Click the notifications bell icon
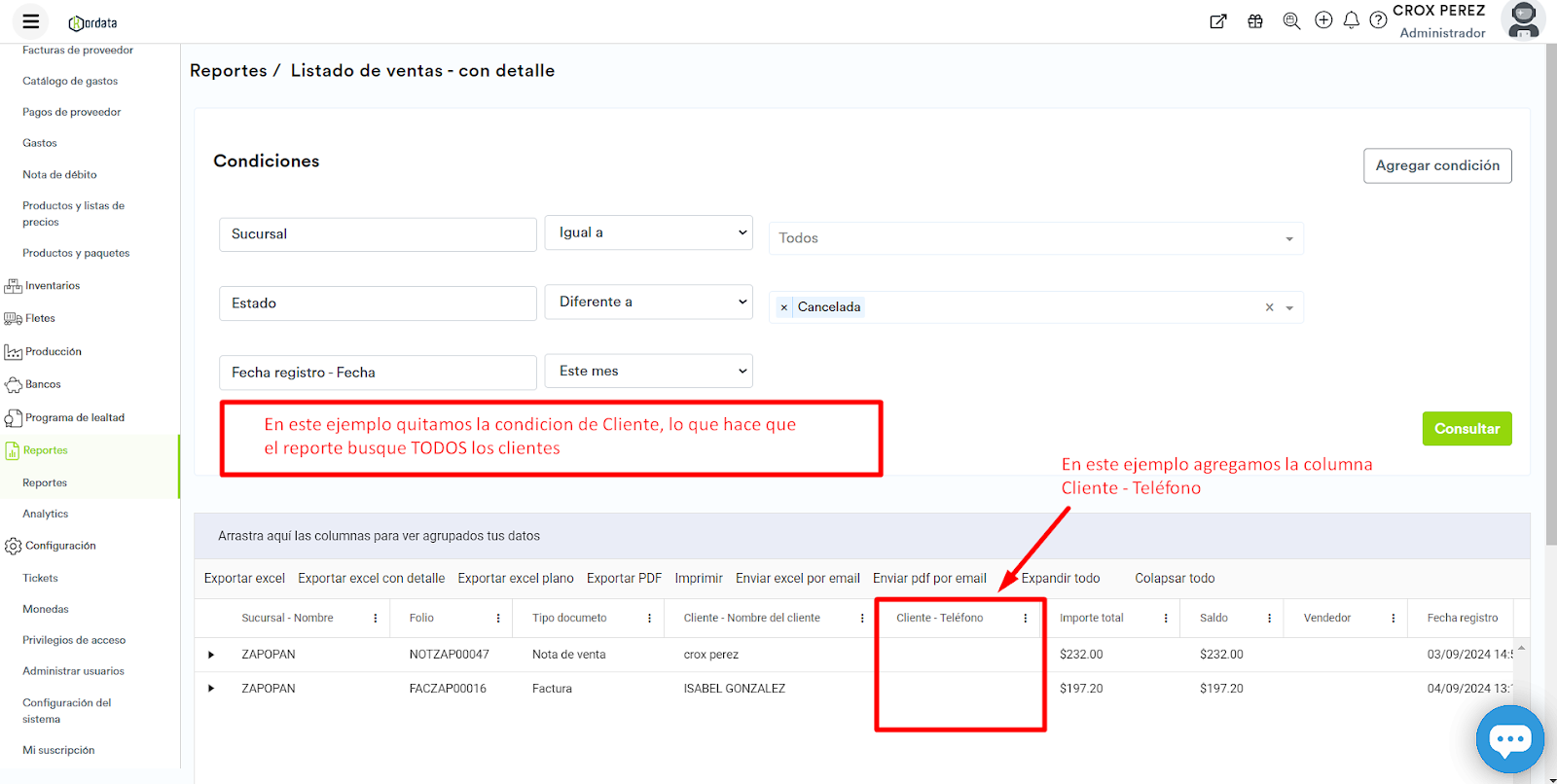The height and width of the screenshot is (784, 1557). [x=1351, y=20]
